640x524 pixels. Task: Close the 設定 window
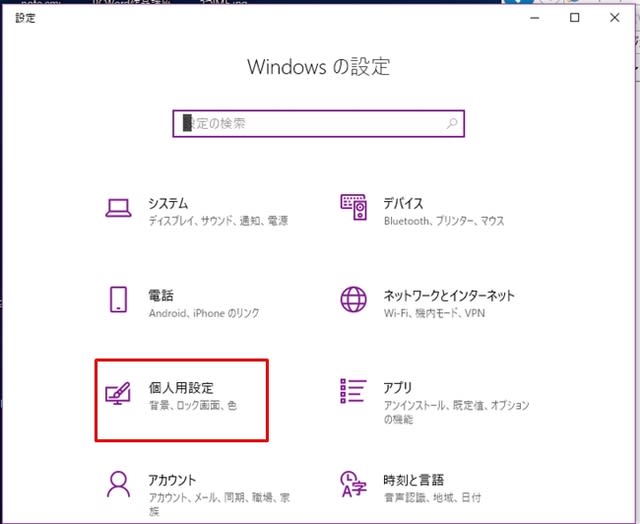click(x=615, y=18)
